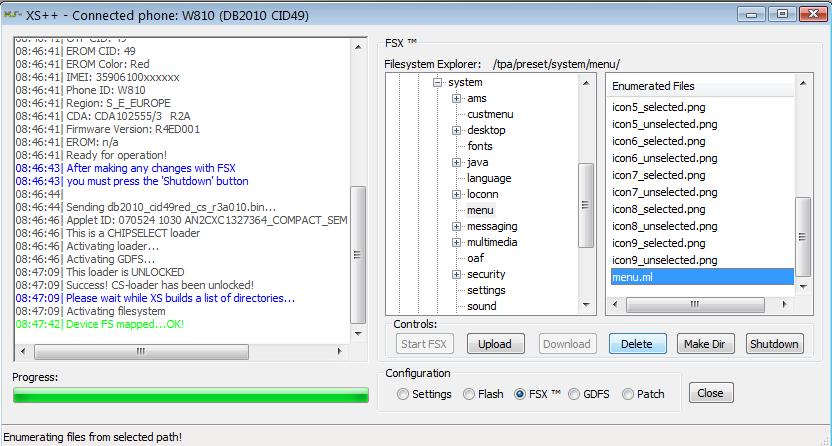832x446 pixels.
Task: Click the file list scroll right arrow
Action: click(784, 304)
